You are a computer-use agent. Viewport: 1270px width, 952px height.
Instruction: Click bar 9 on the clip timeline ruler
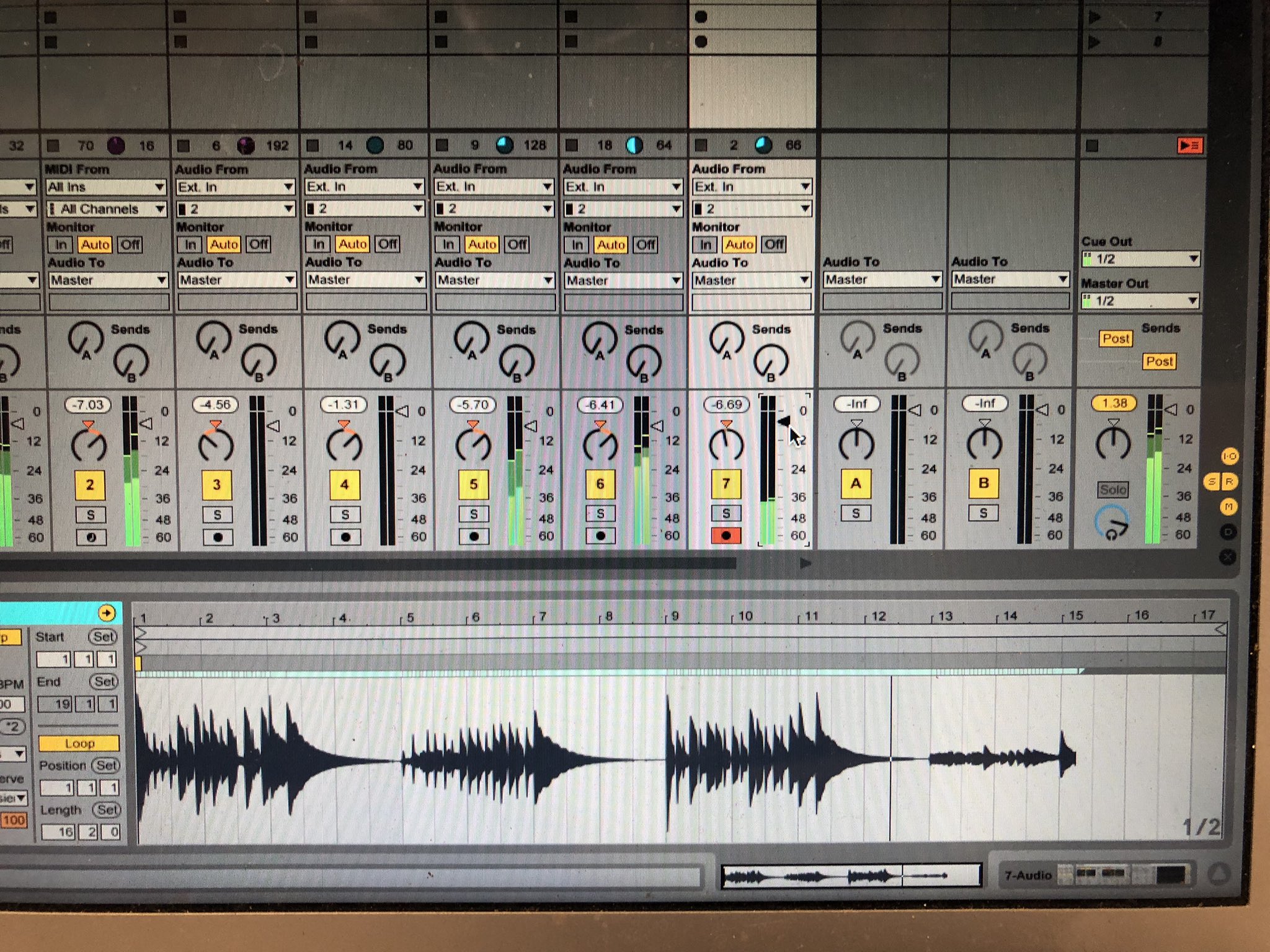click(x=674, y=617)
